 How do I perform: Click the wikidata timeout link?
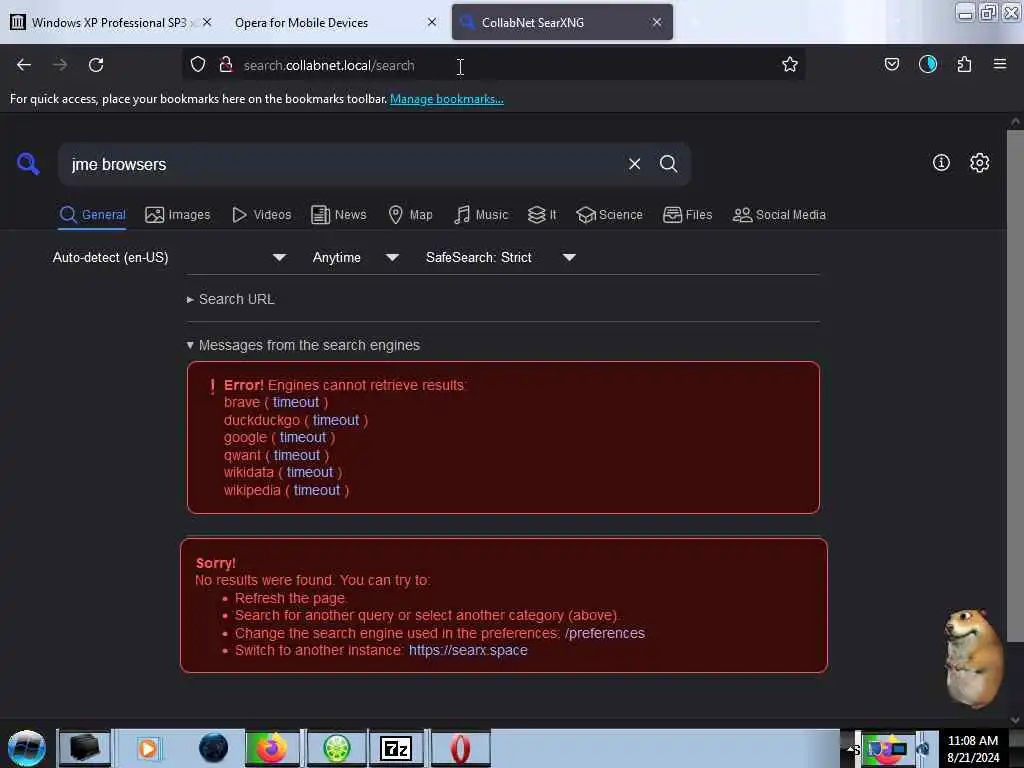(310, 472)
